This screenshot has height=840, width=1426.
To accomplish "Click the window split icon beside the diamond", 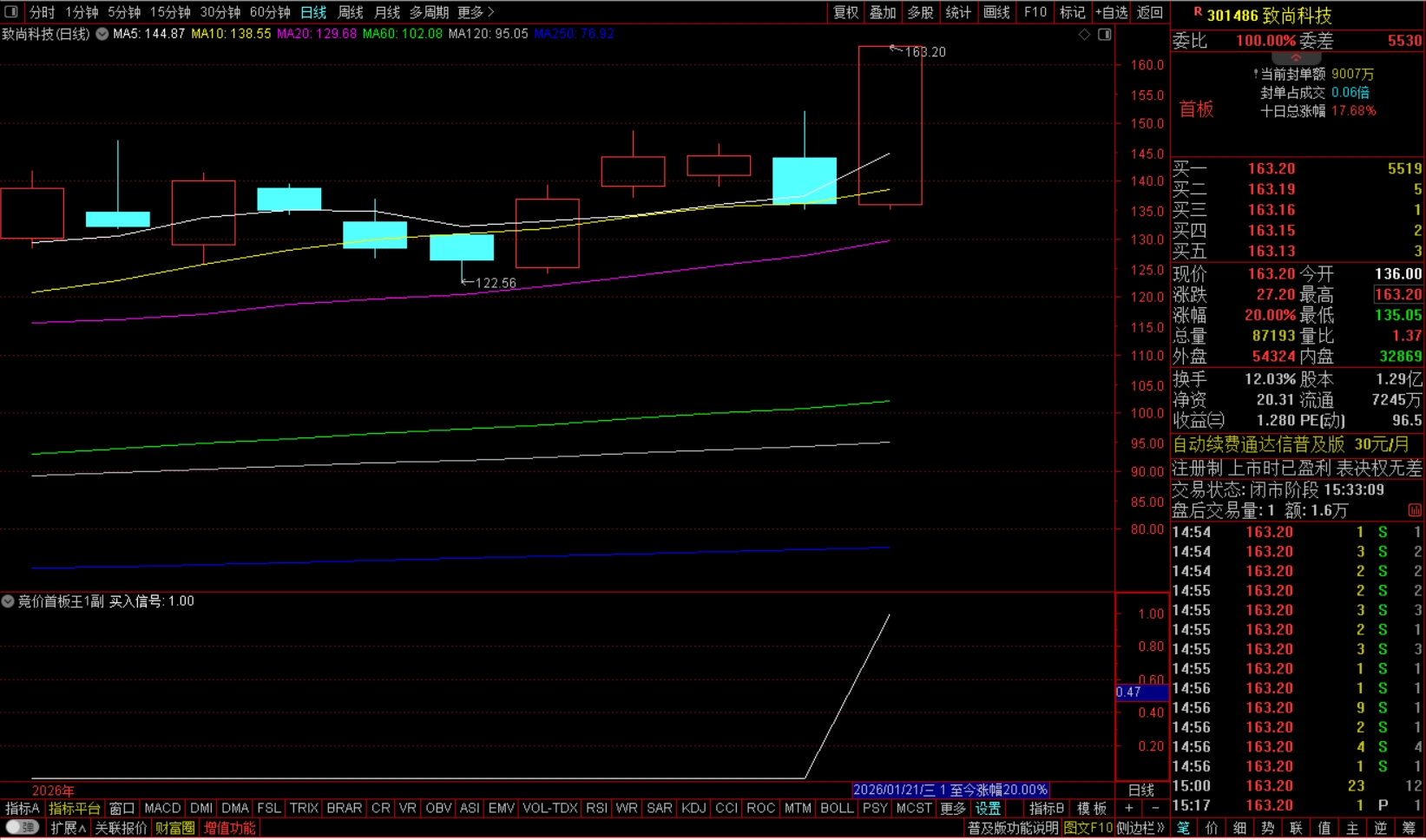I will (1104, 35).
